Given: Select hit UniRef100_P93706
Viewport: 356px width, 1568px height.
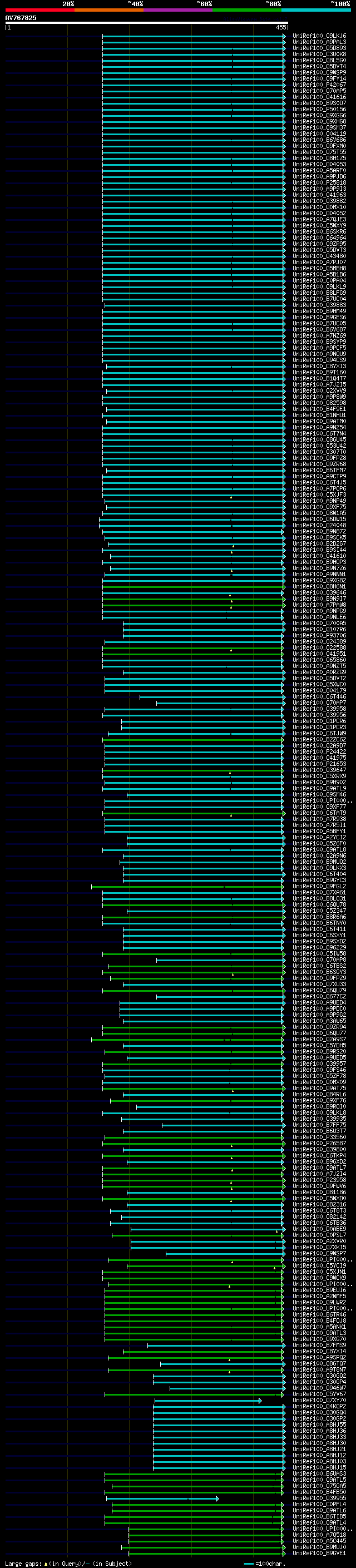Looking at the screenshot, I should point(319,635).
